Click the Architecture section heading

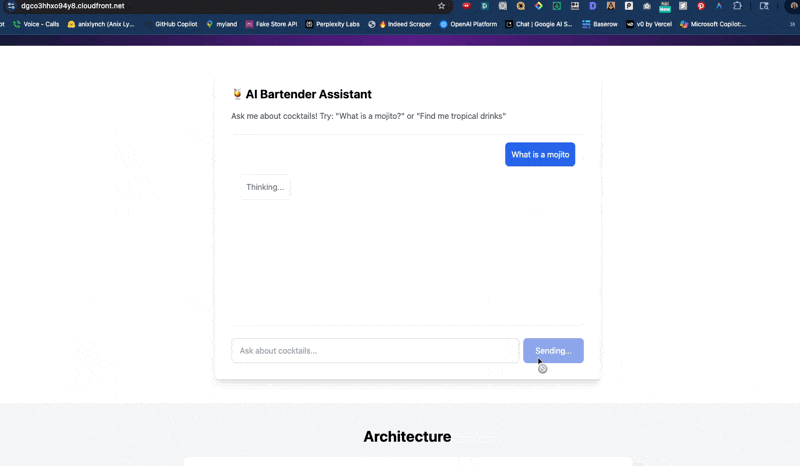pyautogui.click(x=407, y=436)
